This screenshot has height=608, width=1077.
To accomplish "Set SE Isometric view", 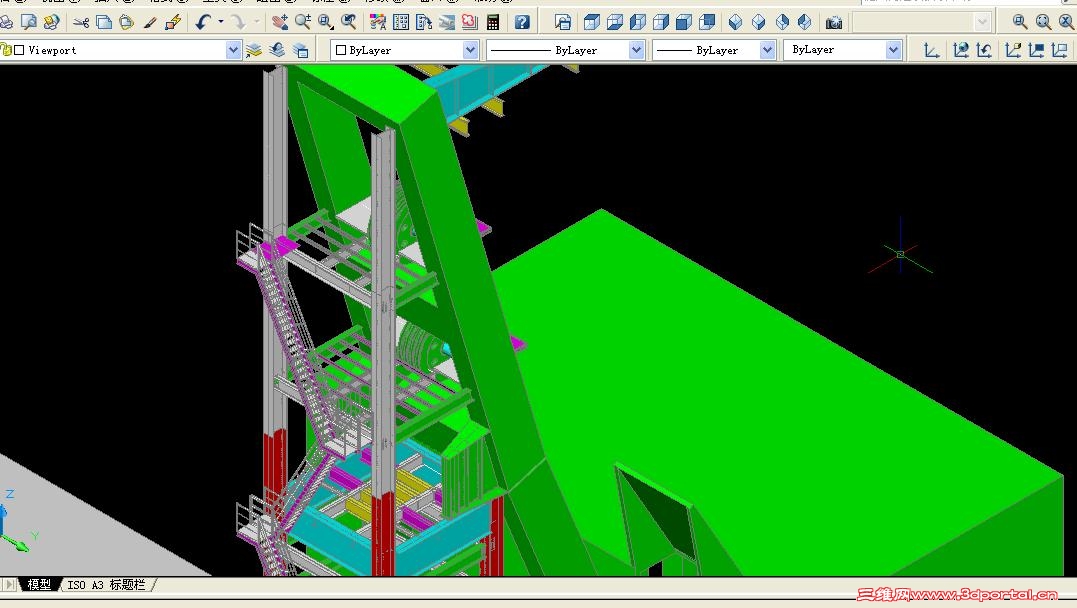I will click(758, 23).
